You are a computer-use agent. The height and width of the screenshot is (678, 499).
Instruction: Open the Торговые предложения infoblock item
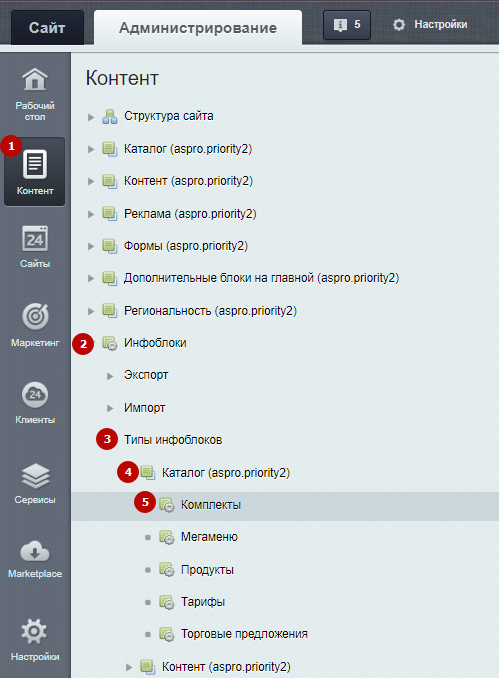tap(244, 634)
